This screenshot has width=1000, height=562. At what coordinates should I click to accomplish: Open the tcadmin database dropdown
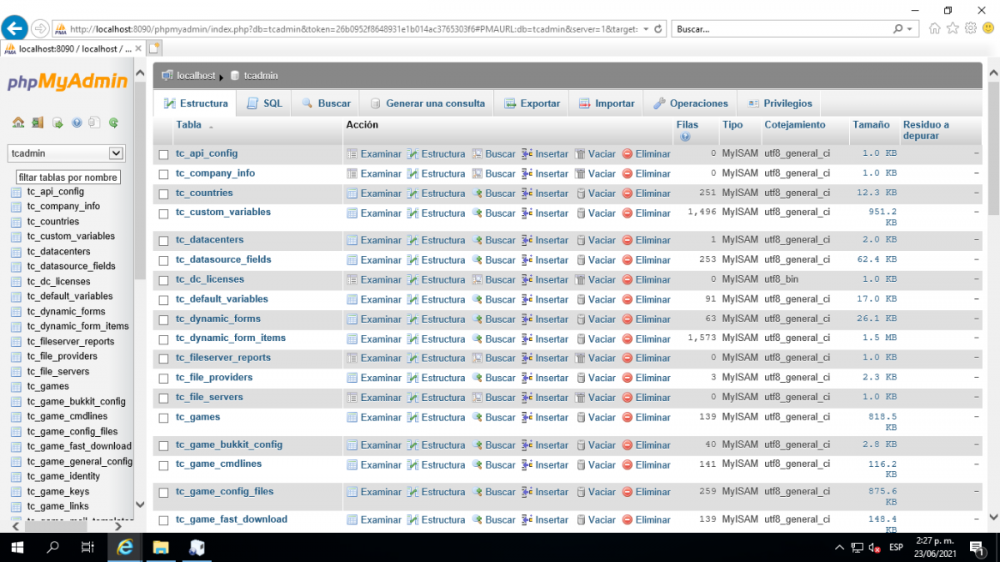[116, 153]
